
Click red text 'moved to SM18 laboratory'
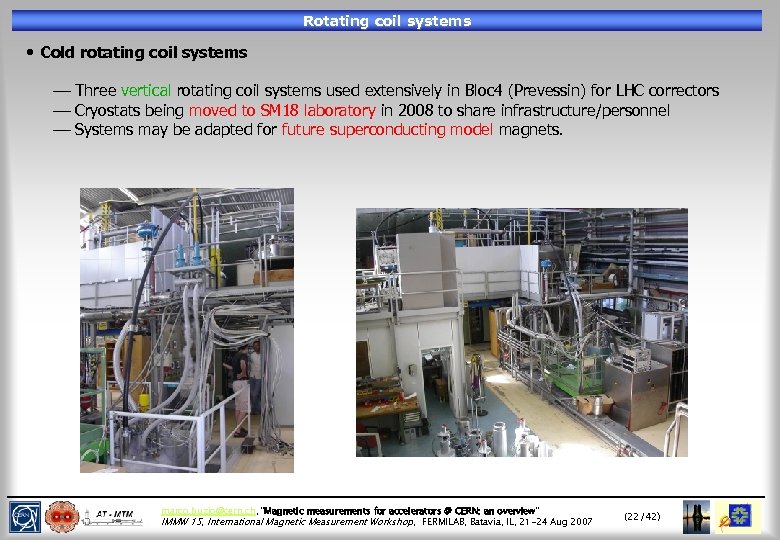pyautogui.click(x=282, y=110)
